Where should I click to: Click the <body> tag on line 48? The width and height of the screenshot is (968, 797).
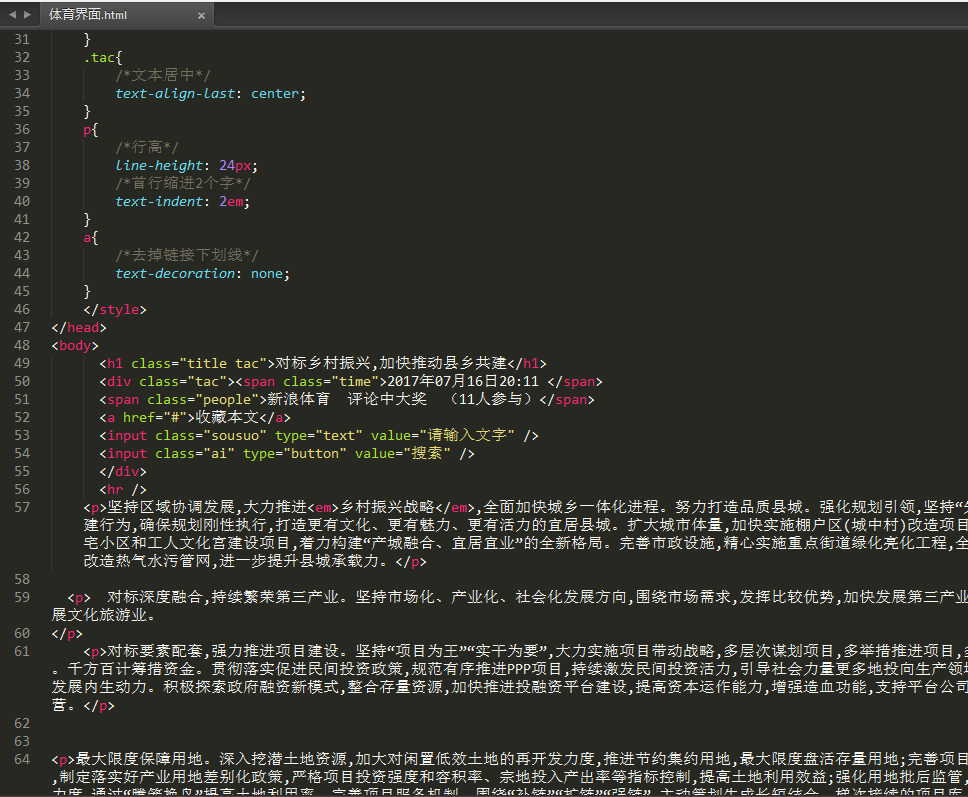tap(75, 346)
